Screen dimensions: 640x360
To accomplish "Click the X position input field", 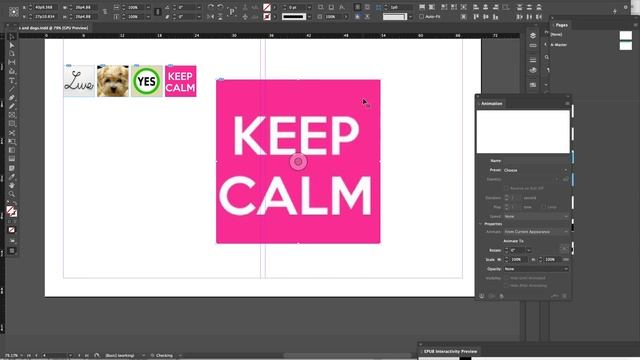I will 46,7.
